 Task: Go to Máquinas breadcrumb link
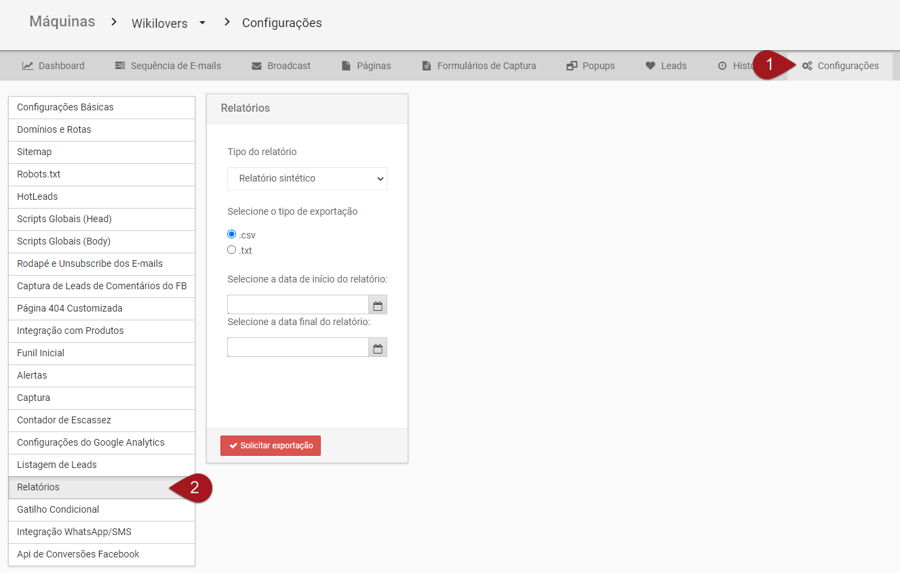click(x=62, y=22)
